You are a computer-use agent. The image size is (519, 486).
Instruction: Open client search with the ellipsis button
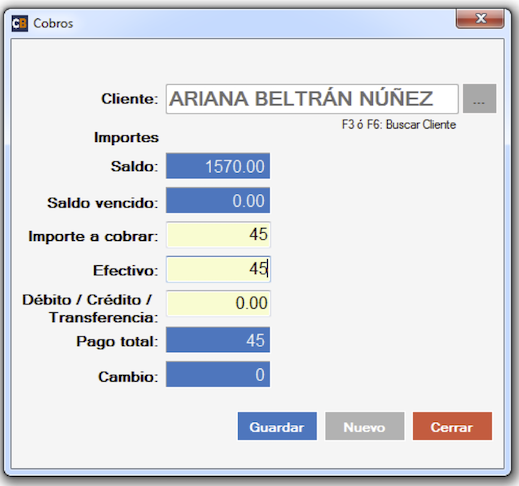pos(479,99)
